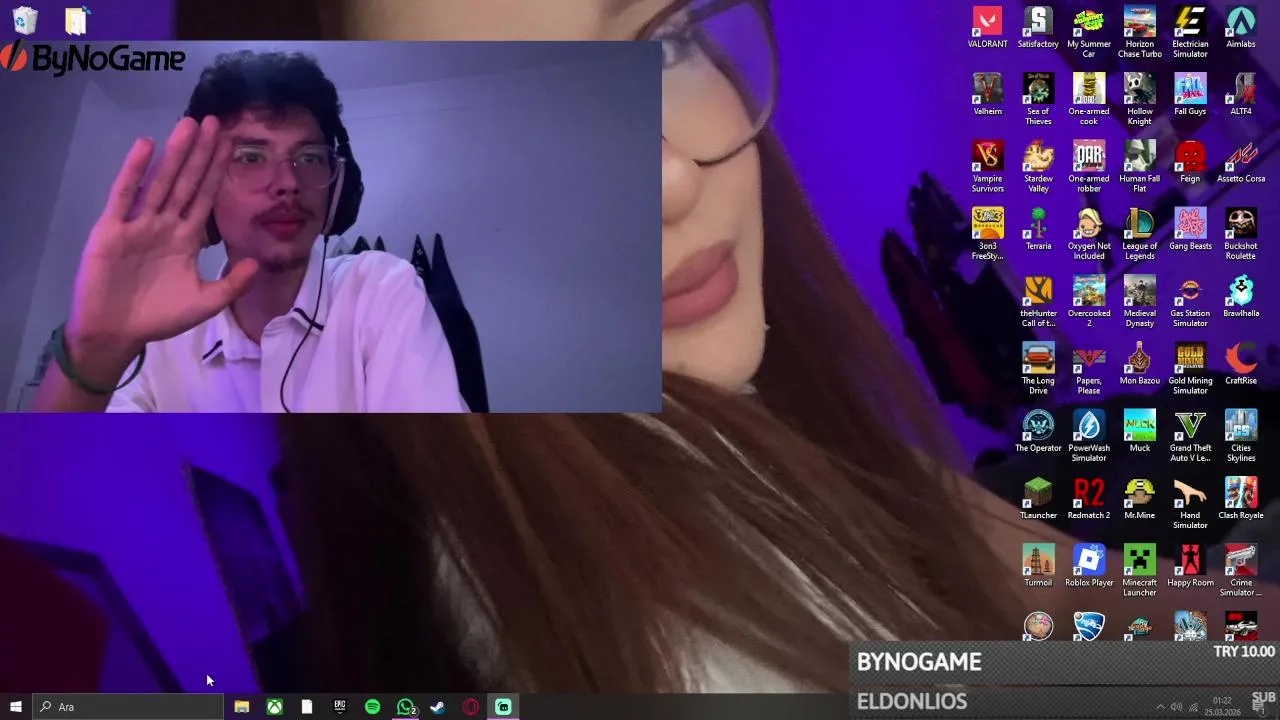This screenshot has height=720, width=1280.
Task: Click the Grand Theft Auto V icon
Action: pos(1190,434)
